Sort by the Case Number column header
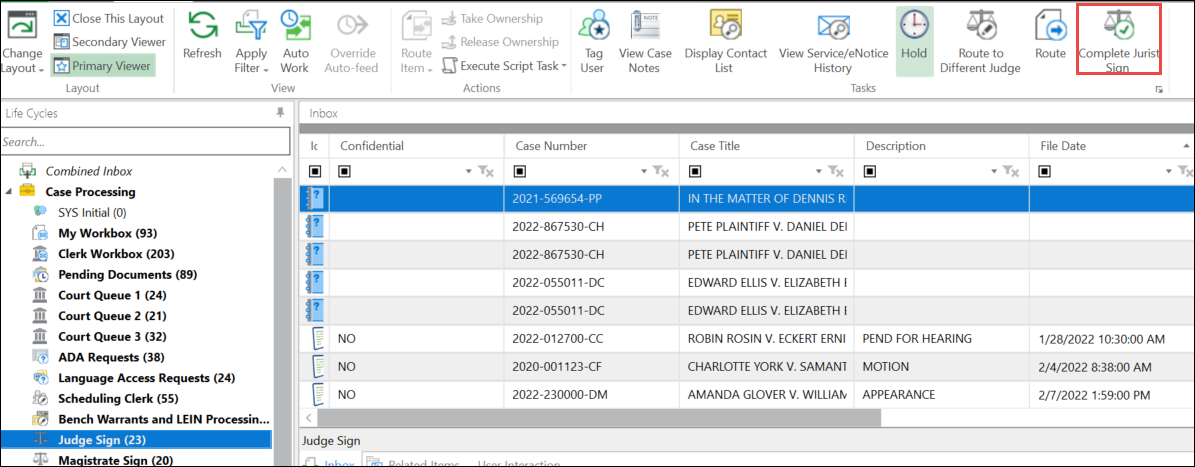This screenshot has width=1195, height=467. (551, 146)
